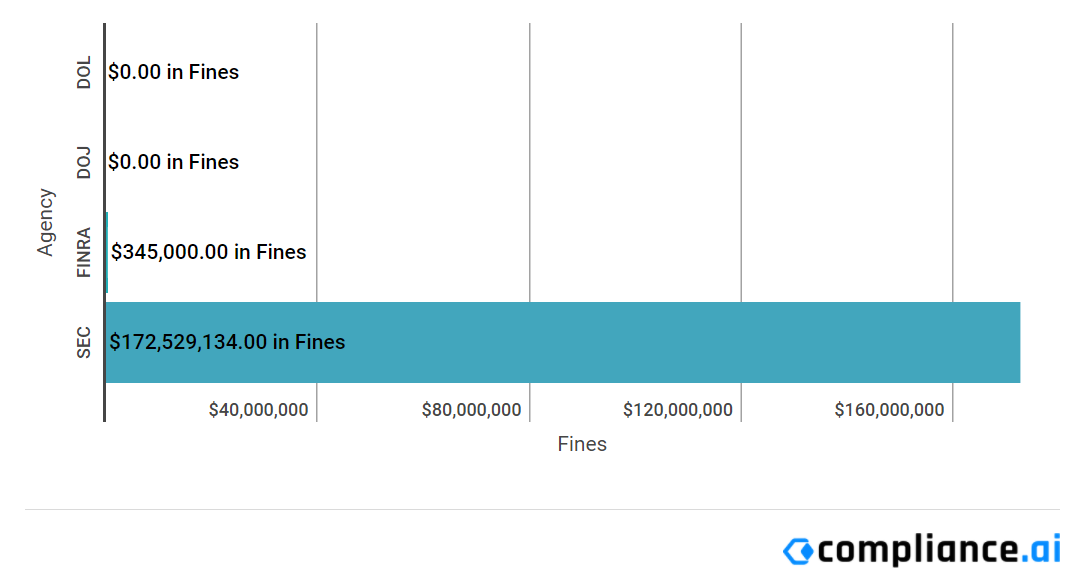Click the DOL $0.00 in Fines label
Image resolution: width=1087 pixels, height=586 pixels.
[173, 72]
